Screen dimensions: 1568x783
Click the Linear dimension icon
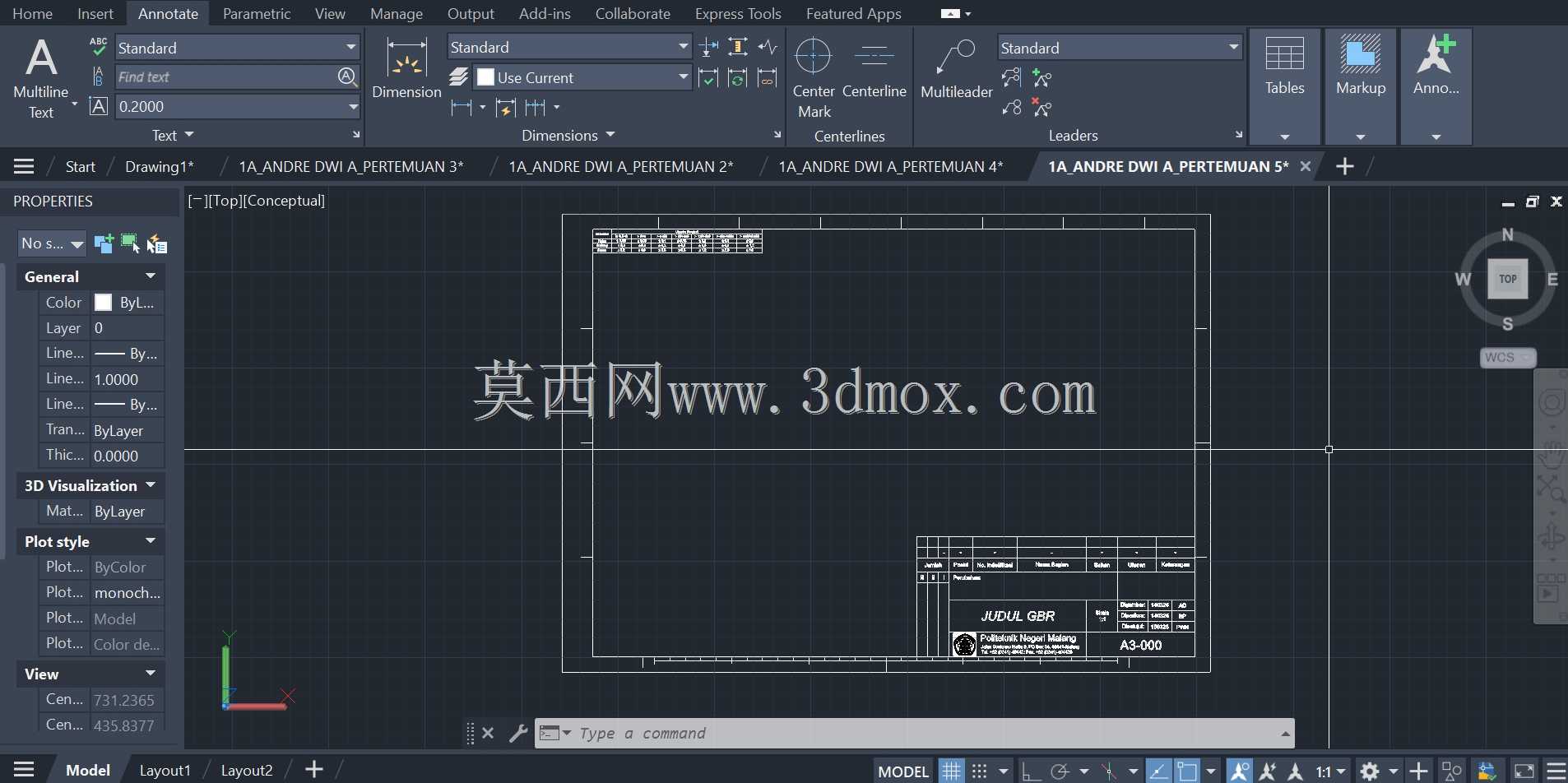[462, 107]
